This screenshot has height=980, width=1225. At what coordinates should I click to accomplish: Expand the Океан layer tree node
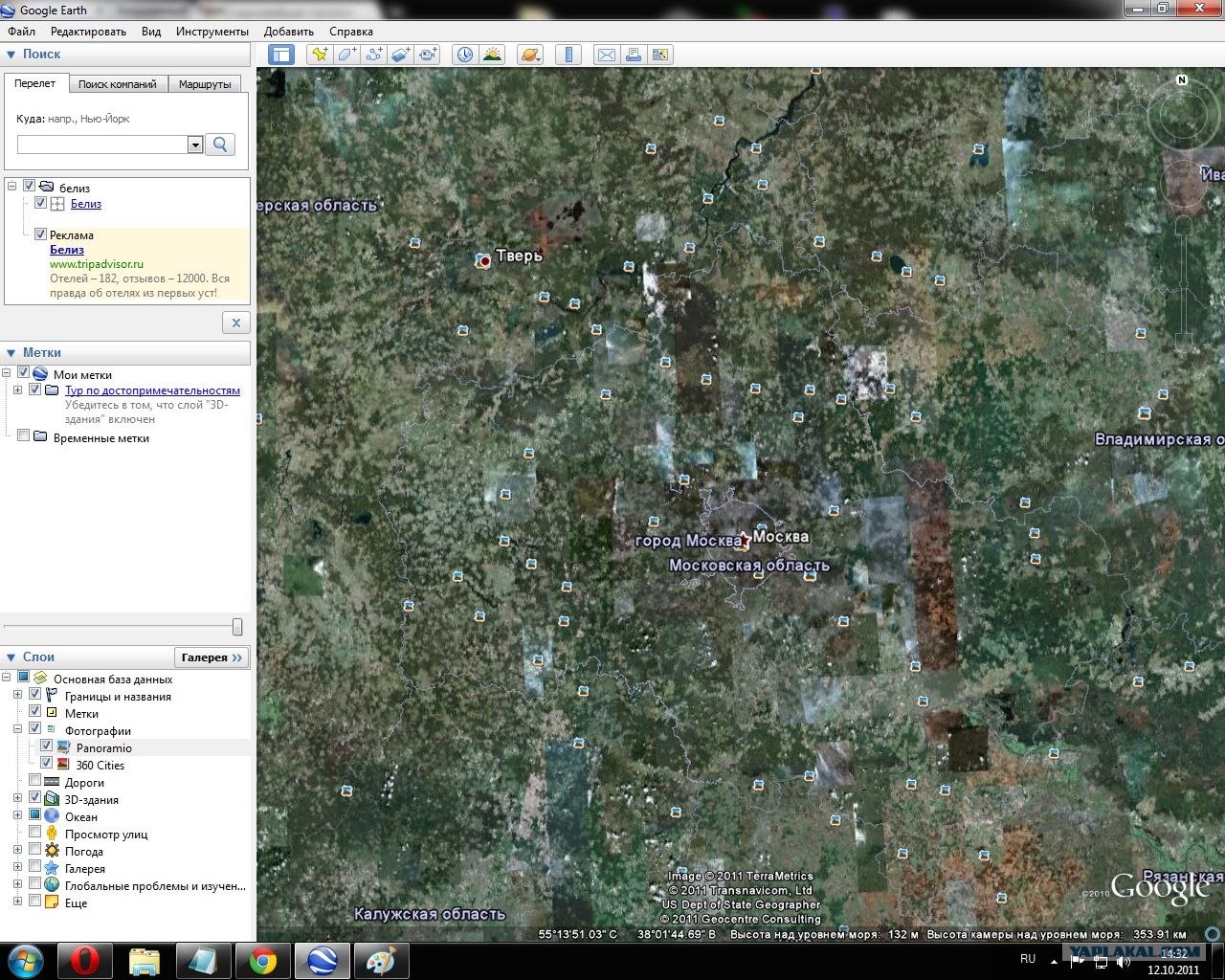17,816
